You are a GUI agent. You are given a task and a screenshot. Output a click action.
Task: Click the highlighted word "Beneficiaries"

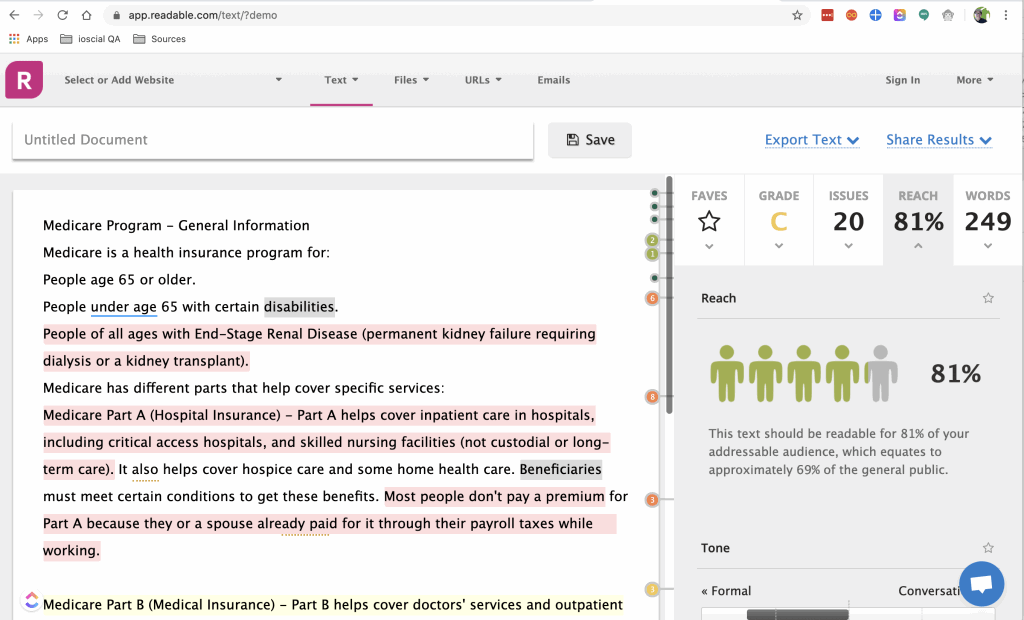pyautogui.click(x=560, y=469)
